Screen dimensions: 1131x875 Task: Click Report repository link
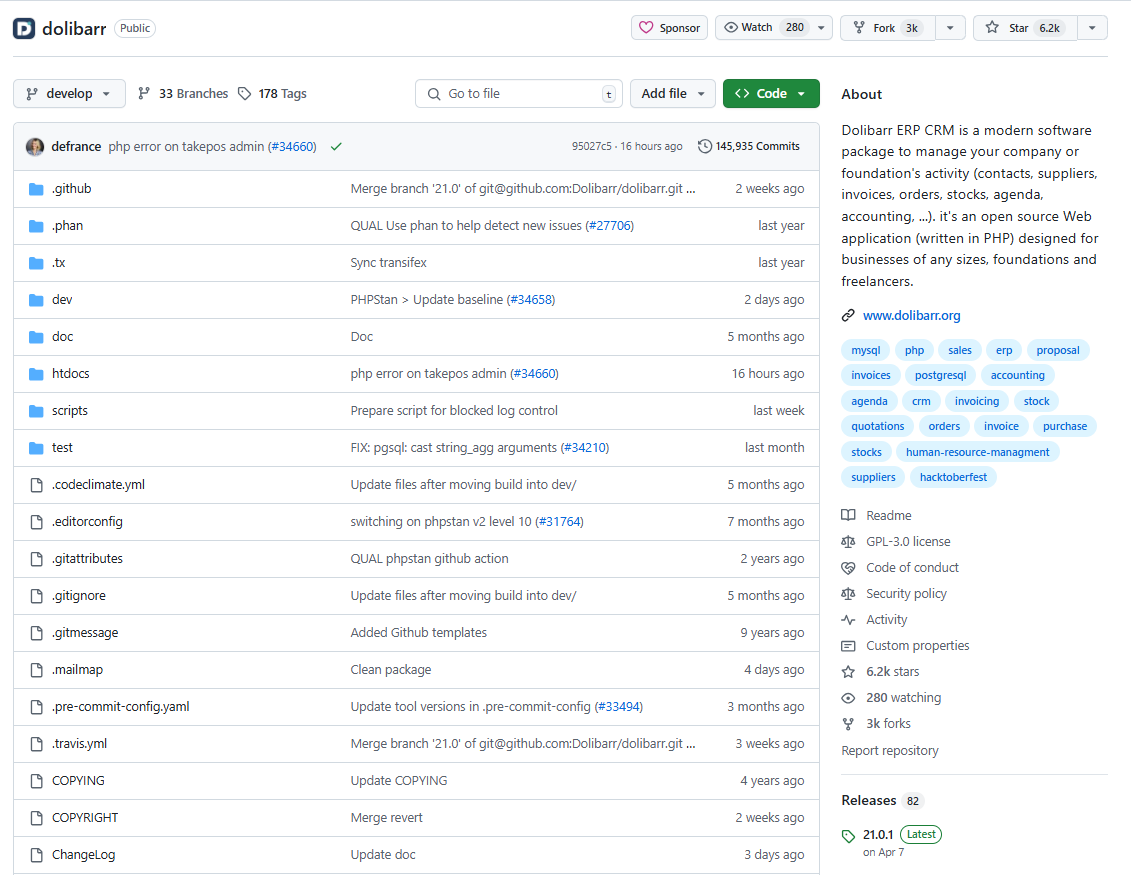[889, 751]
